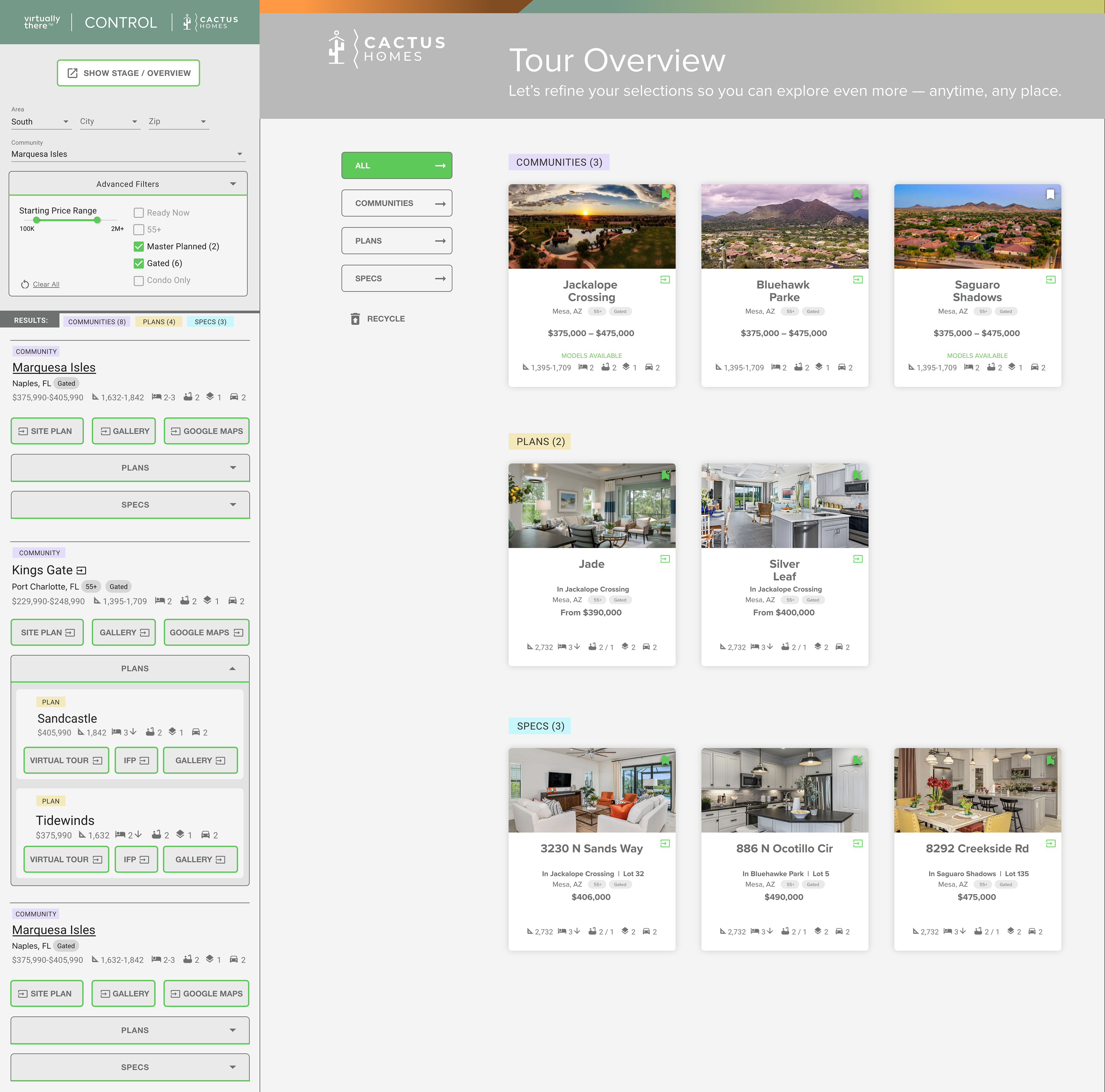This screenshot has width=1105, height=1092.
Task: Toggle bookmark on Silver Leaf plan card
Action: [857, 475]
